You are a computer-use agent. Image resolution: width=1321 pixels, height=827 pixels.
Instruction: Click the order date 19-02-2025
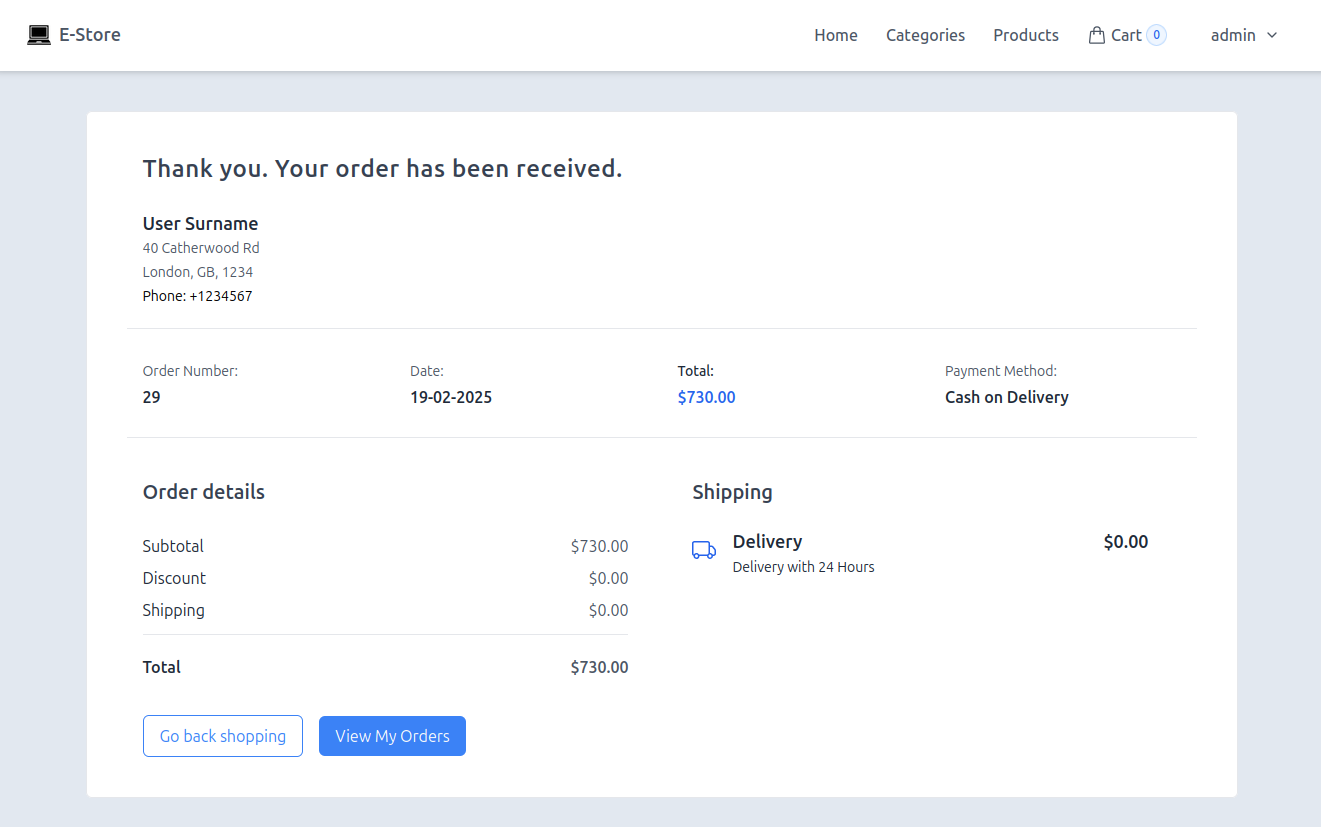pyautogui.click(x=451, y=397)
